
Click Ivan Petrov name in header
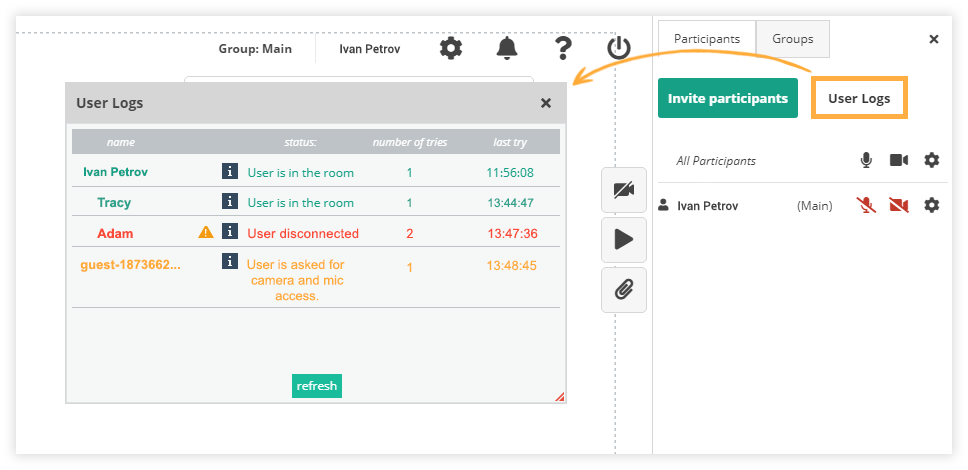(370, 49)
